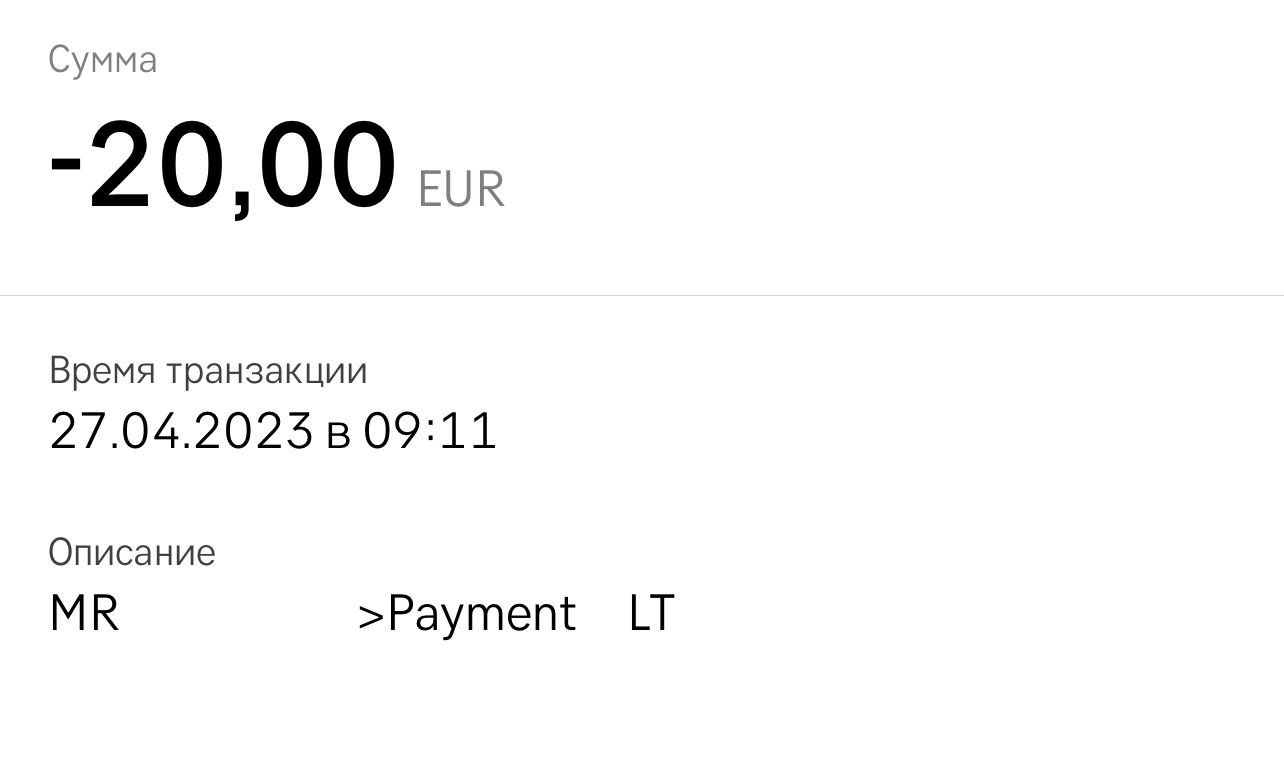Click the "LT" country code
This screenshot has width=1284, height=765.
(x=652, y=614)
